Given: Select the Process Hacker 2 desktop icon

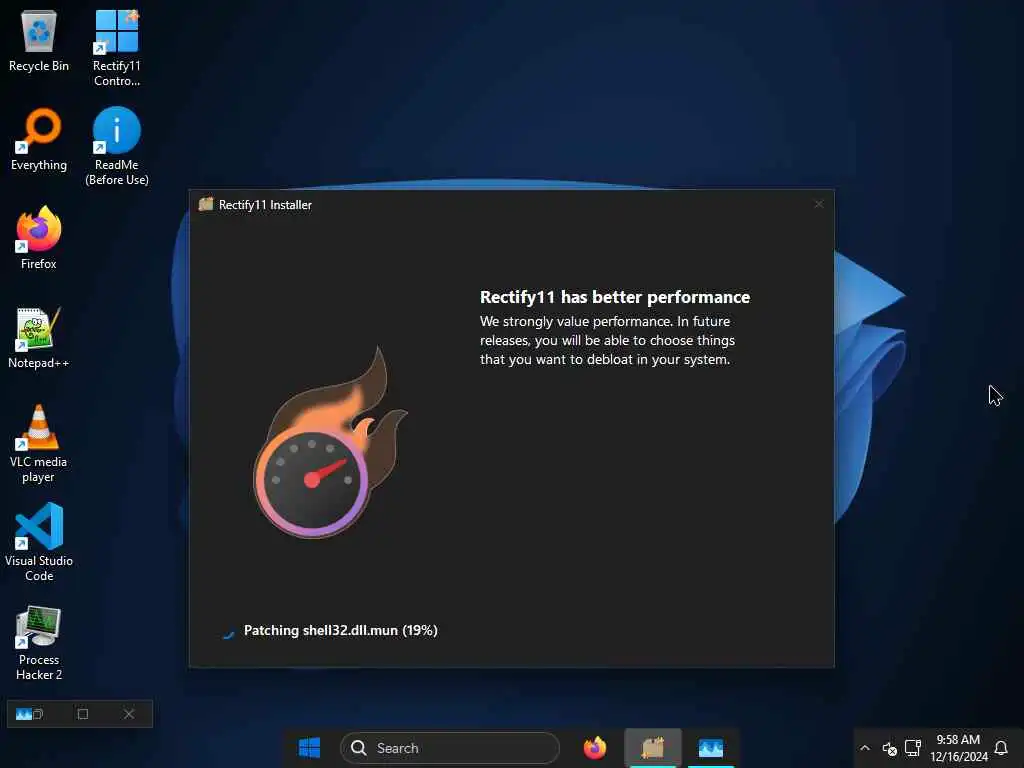Looking at the screenshot, I should pyautogui.click(x=39, y=643).
